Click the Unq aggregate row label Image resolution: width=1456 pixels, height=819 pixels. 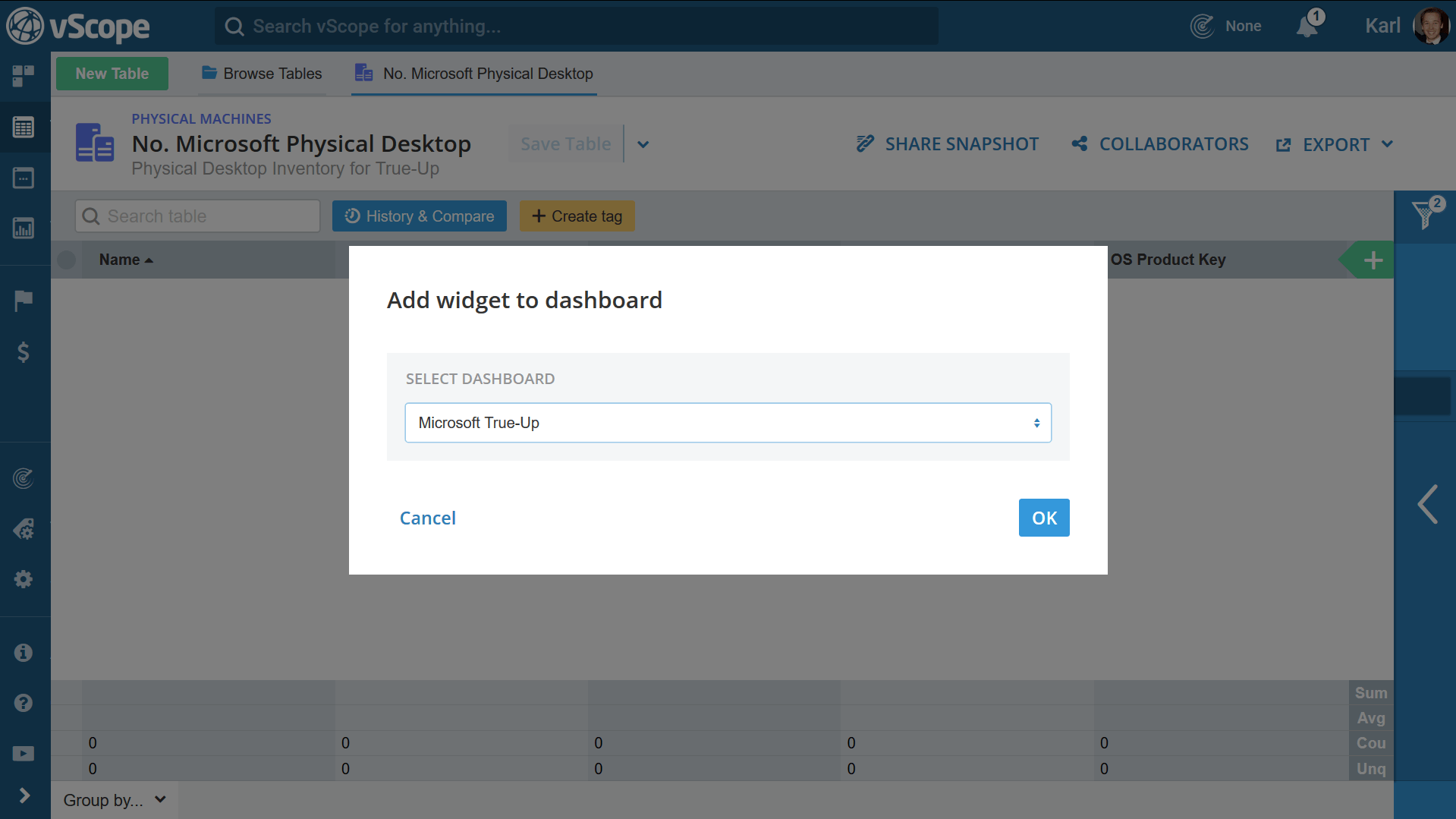point(1371,769)
